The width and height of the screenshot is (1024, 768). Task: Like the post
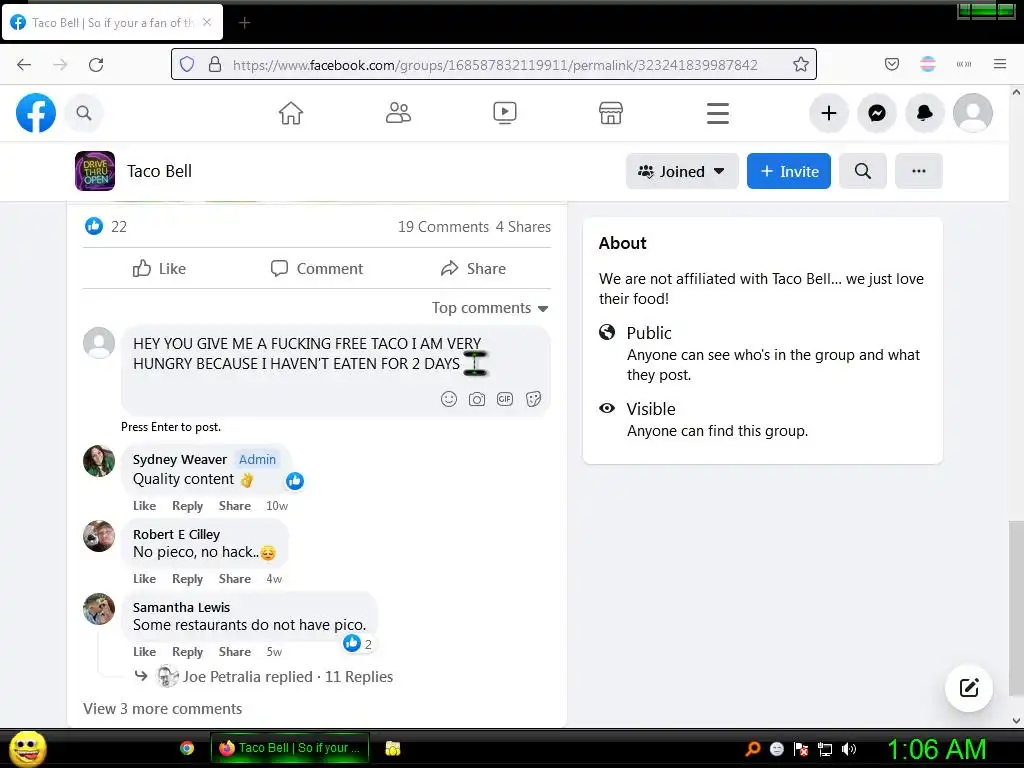pos(159,268)
